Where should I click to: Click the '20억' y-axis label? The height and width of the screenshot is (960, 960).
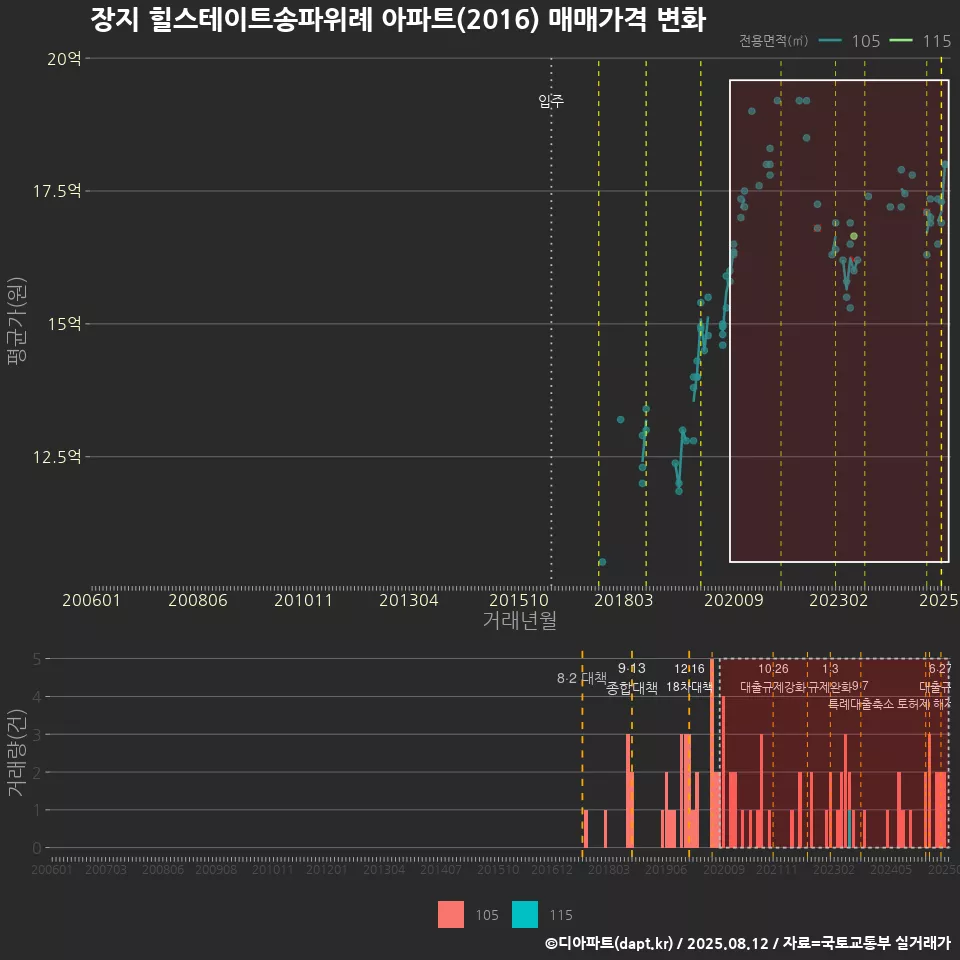(64, 59)
